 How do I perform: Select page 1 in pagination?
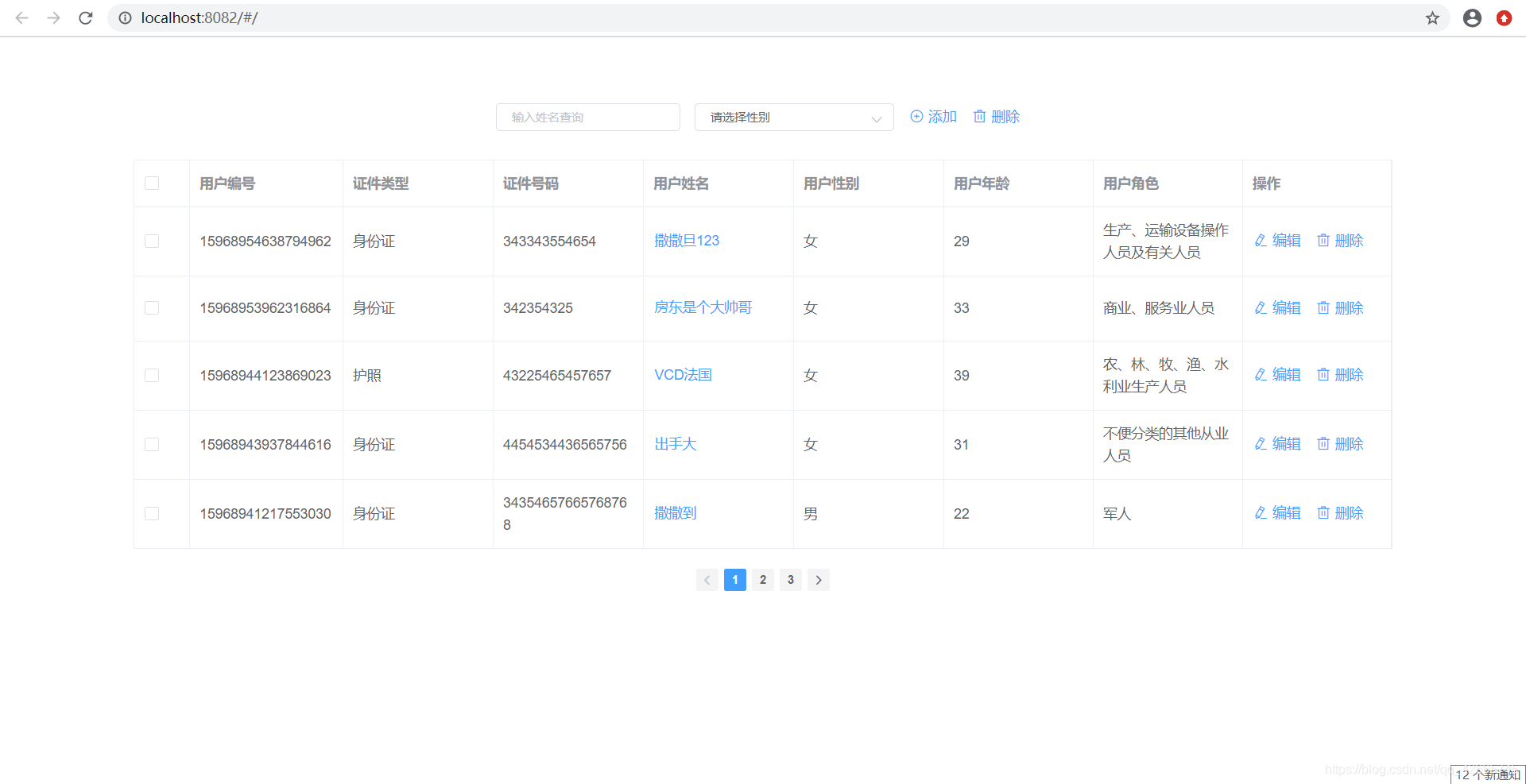(735, 580)
